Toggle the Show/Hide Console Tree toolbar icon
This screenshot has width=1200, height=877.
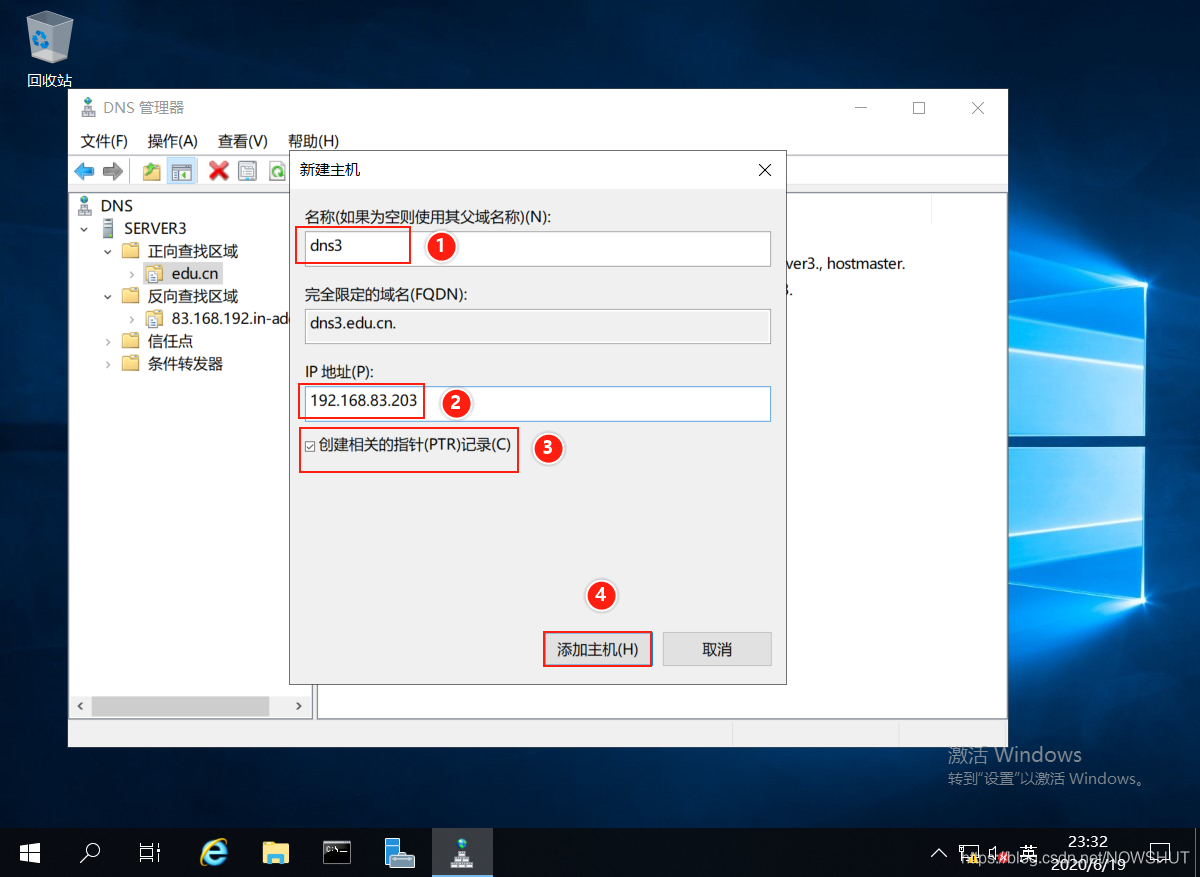[181, 172]
